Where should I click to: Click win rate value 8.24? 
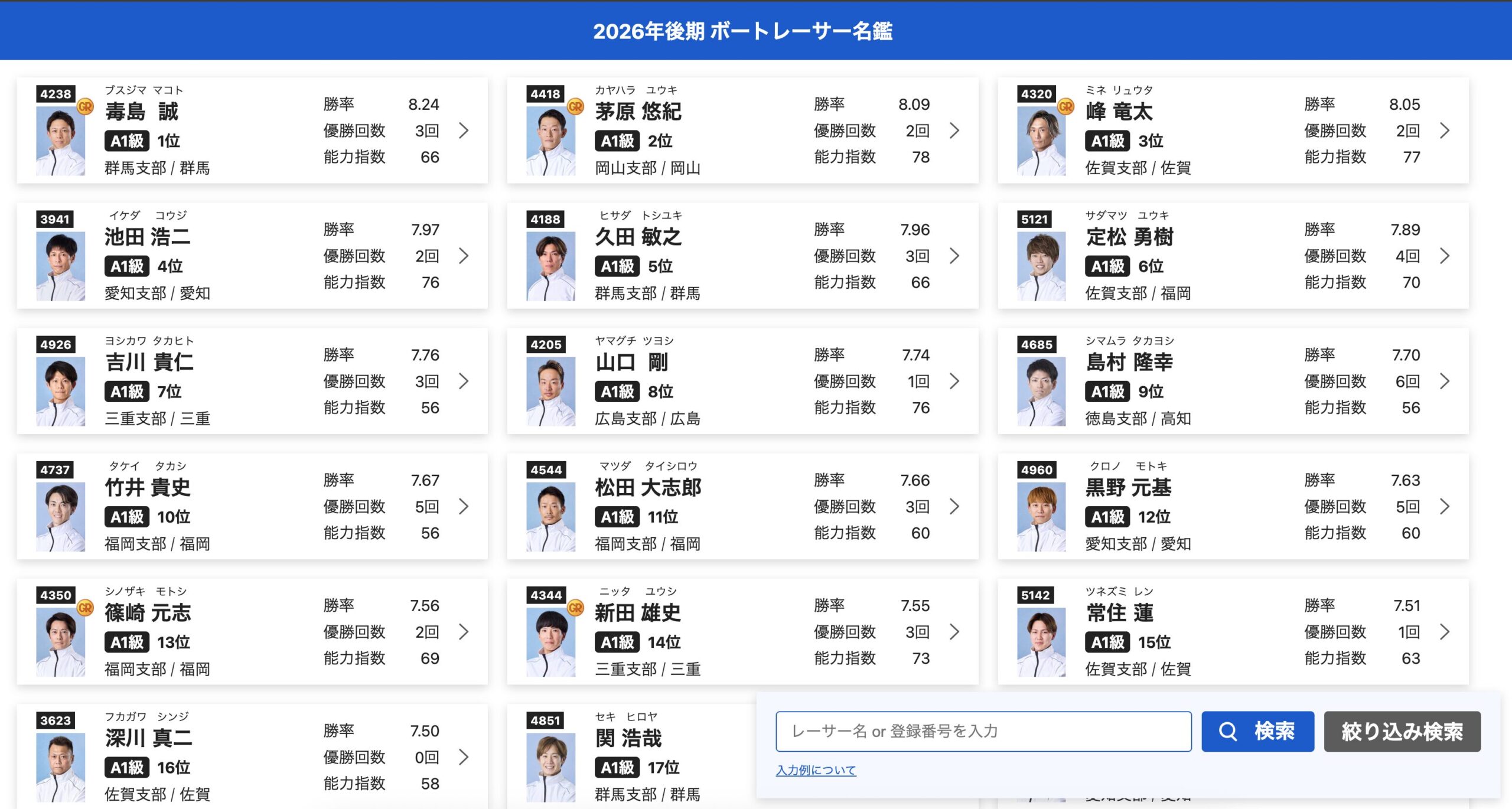click(423, 105)
